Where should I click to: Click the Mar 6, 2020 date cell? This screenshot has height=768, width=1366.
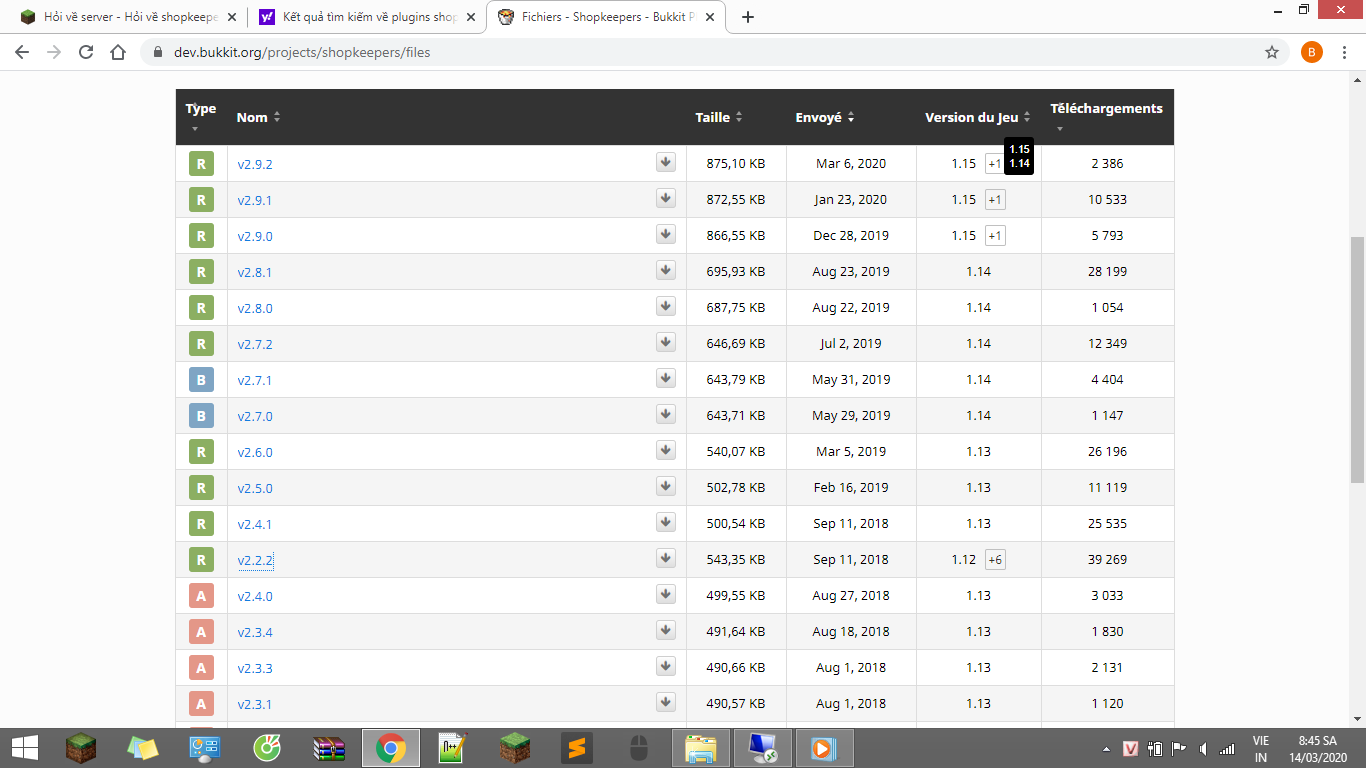click(851, 164)
